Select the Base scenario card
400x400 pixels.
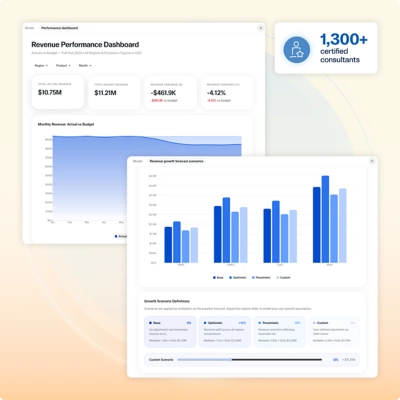pos(170,332)
